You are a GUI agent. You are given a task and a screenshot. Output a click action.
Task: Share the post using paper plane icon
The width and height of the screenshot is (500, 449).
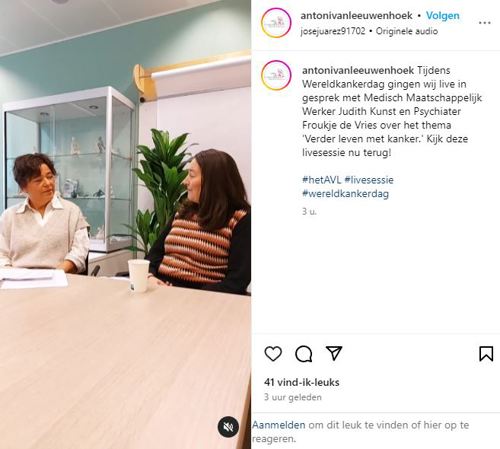tap(334, 353)
